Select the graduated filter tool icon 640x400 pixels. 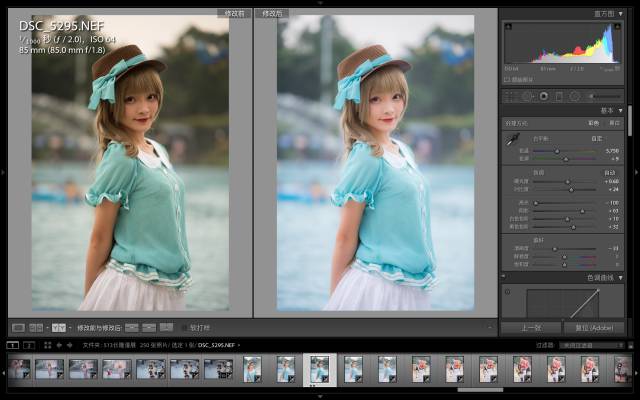559,97
